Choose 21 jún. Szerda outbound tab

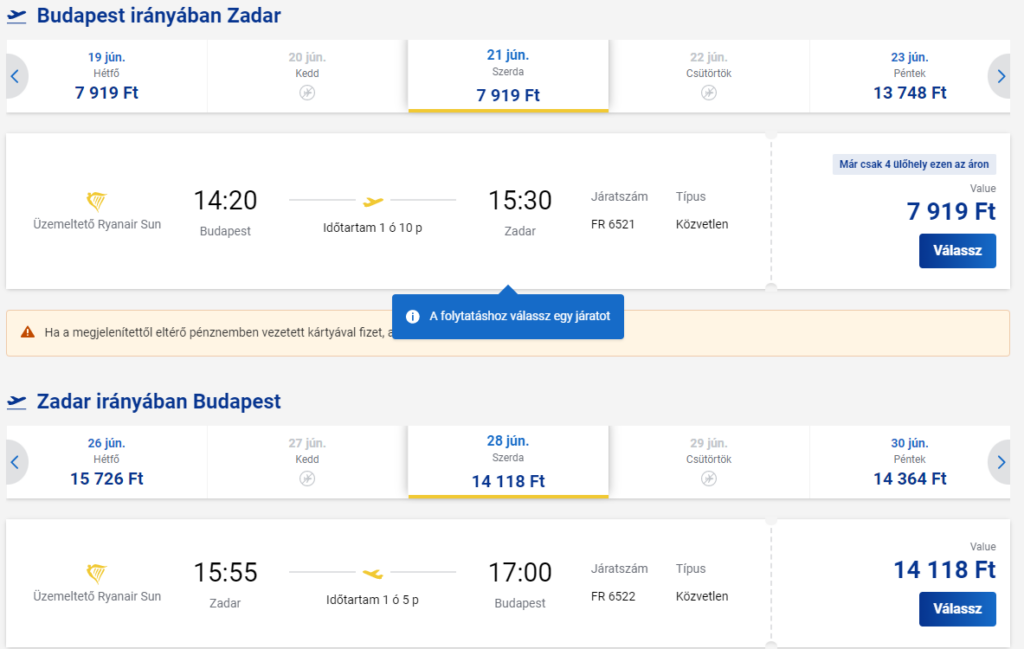tap(508, 76)
